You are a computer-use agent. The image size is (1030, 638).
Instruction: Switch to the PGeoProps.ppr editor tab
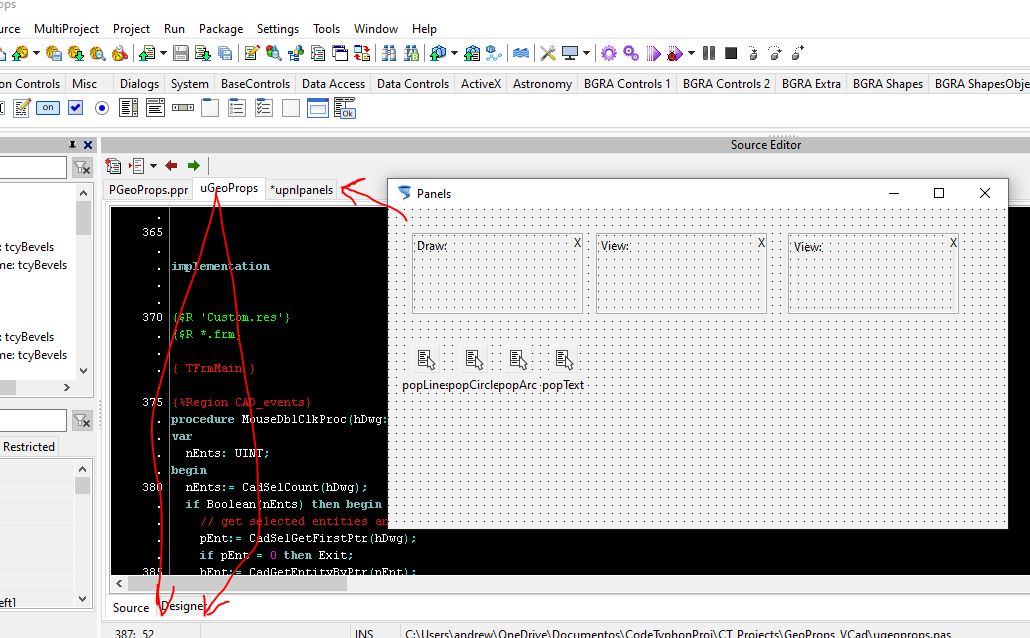148,190
